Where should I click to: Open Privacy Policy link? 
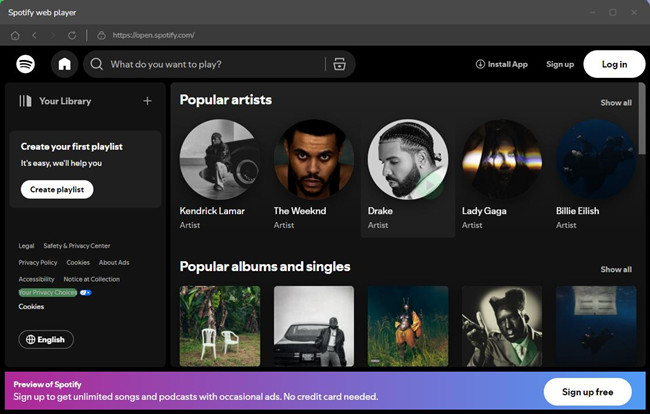(38, 262)
